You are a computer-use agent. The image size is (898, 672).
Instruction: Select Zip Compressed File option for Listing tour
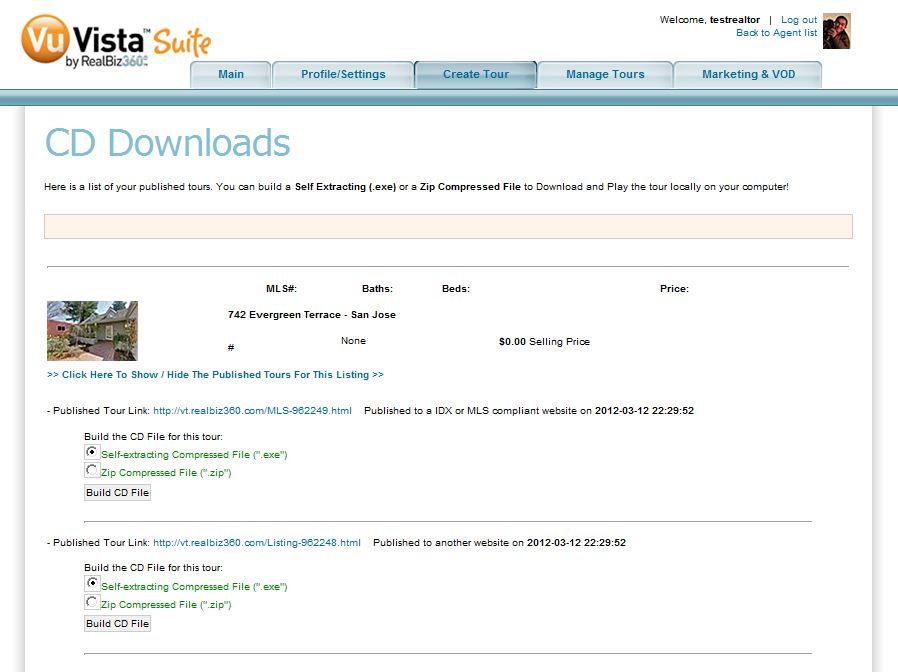click(92, 602)
